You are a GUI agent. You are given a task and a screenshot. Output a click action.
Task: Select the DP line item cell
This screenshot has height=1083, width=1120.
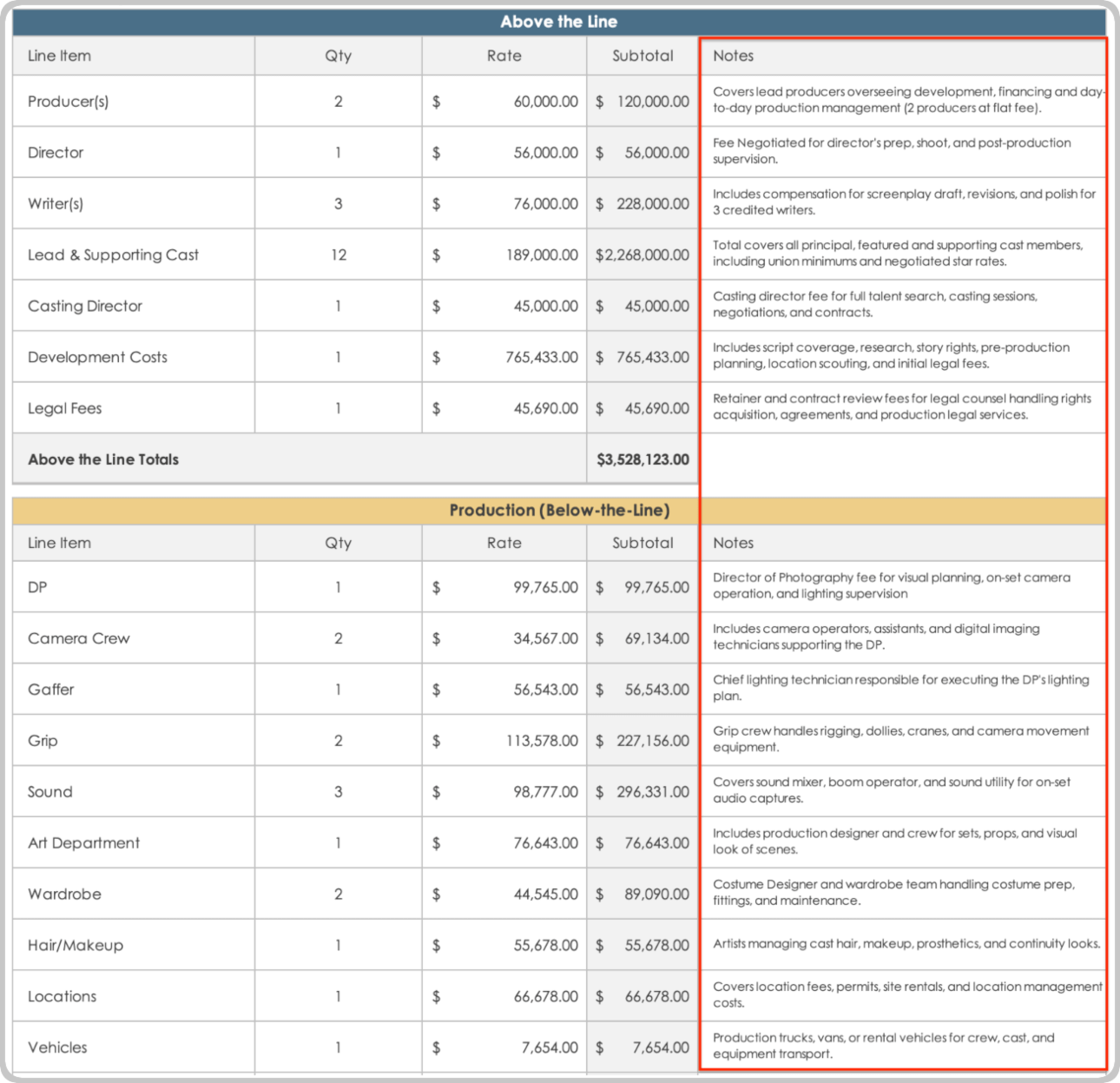tap(134, 588)
